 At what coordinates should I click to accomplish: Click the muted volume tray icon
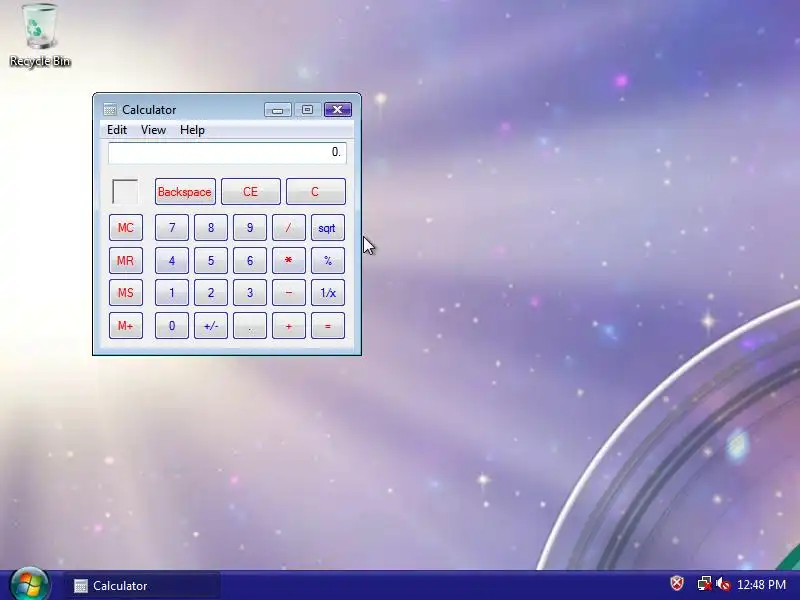point(723,584)
